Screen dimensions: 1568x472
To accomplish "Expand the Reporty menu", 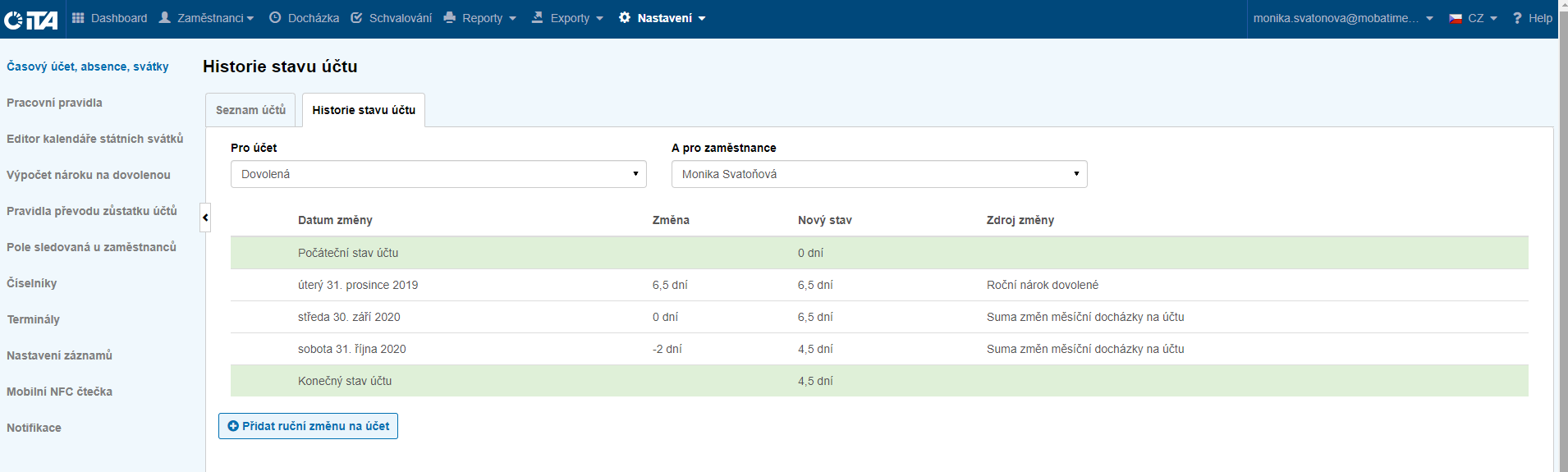I will pos(481,18).
